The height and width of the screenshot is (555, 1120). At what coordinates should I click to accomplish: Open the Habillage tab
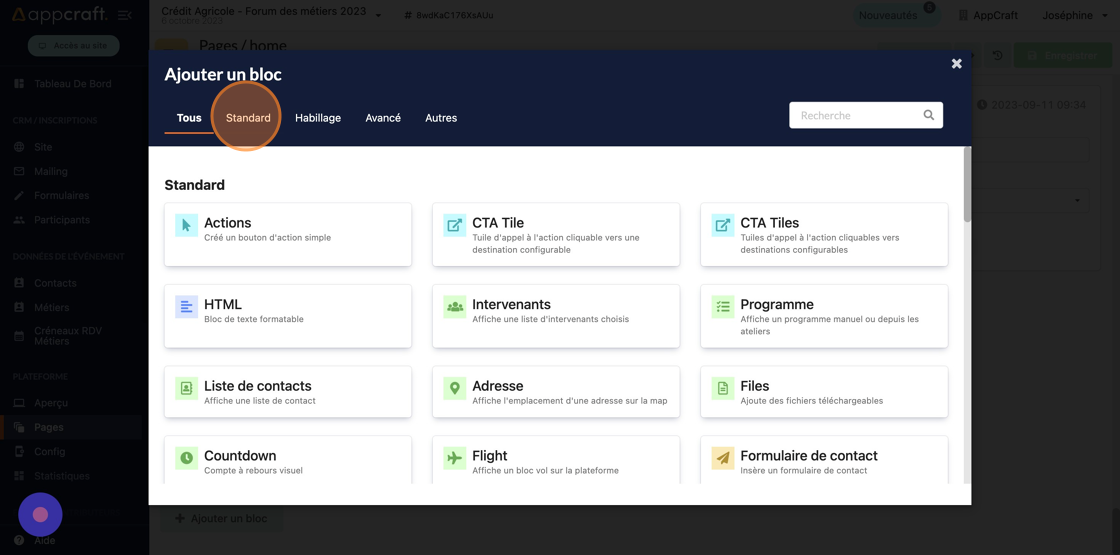coord(318,118)
